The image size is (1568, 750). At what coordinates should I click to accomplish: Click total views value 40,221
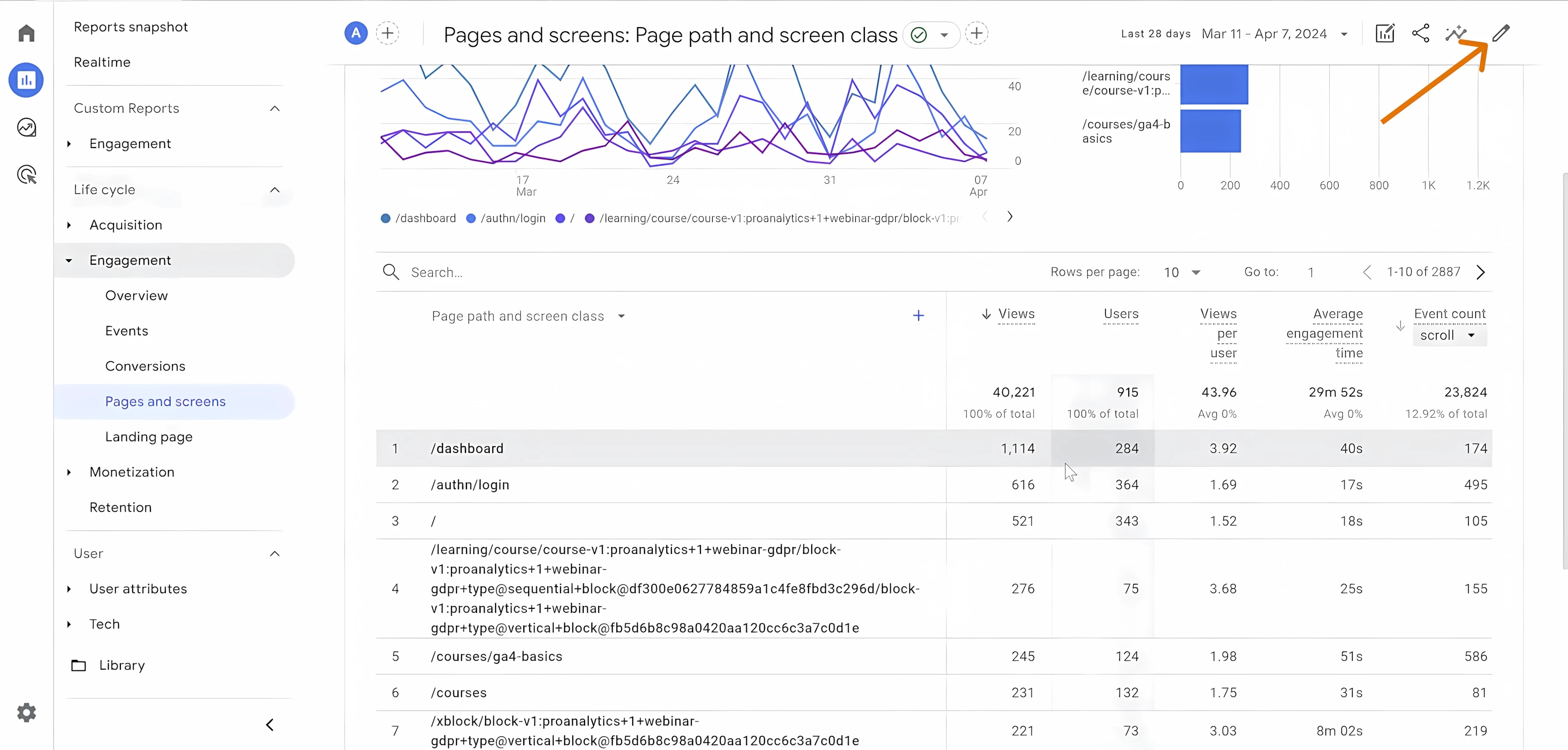[1014, 392]
